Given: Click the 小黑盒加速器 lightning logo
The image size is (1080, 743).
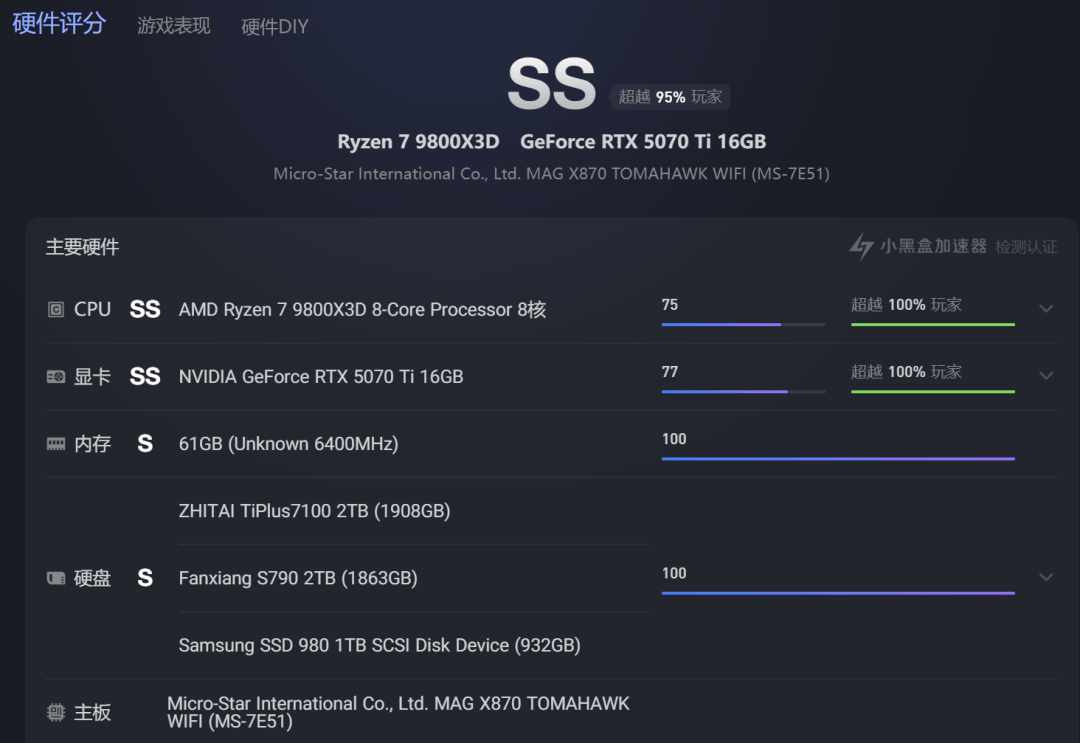Looking at the screenshot, I should pyautogui.click(x=861, y=247).
